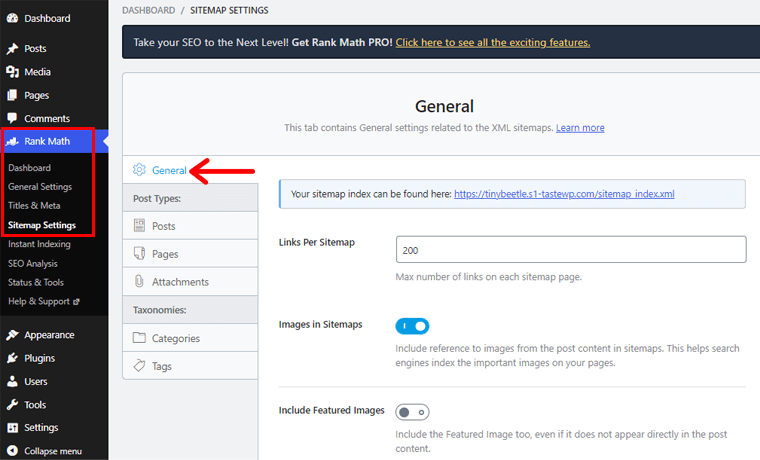This screenshot has width=760, height=460.
Task: Click the Rank Math chart icon
Action: pyautogui.click(x=13, y=142)
